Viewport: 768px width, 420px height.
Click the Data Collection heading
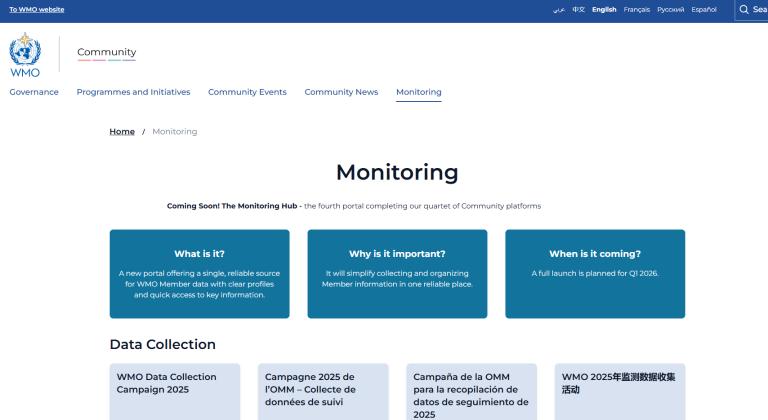tap(163, 344)
